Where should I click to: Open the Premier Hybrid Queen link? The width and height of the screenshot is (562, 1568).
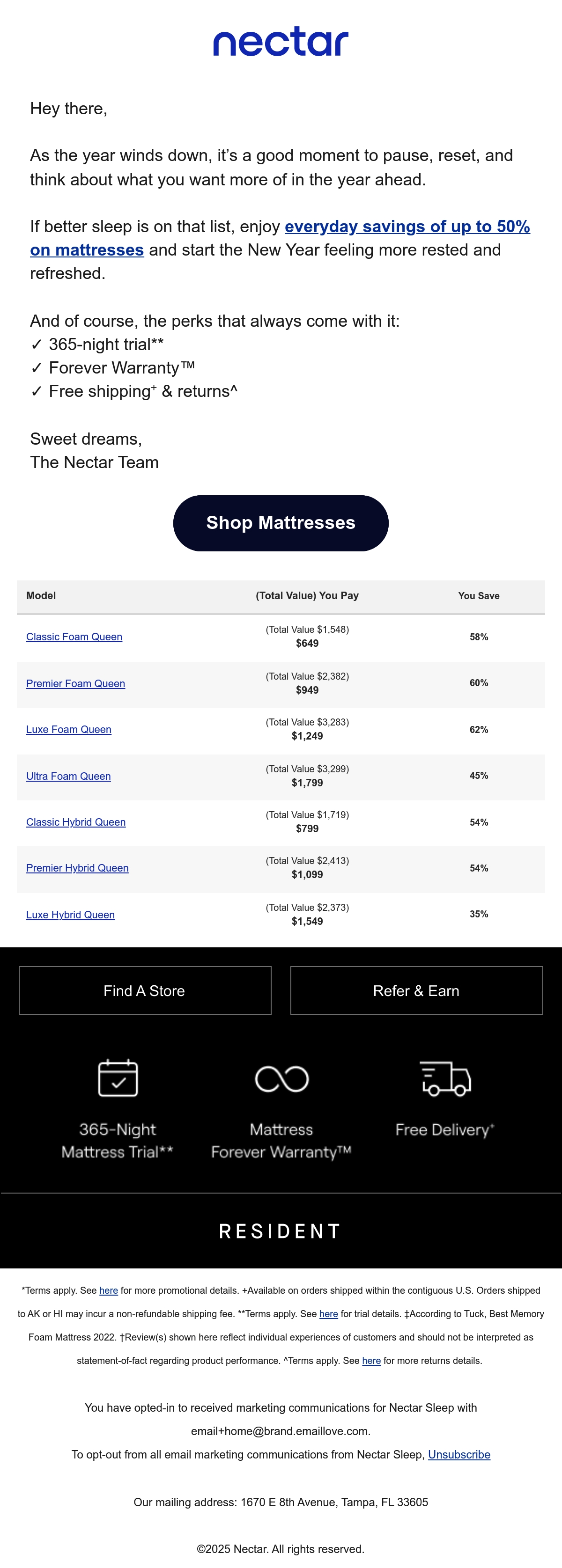77,868
